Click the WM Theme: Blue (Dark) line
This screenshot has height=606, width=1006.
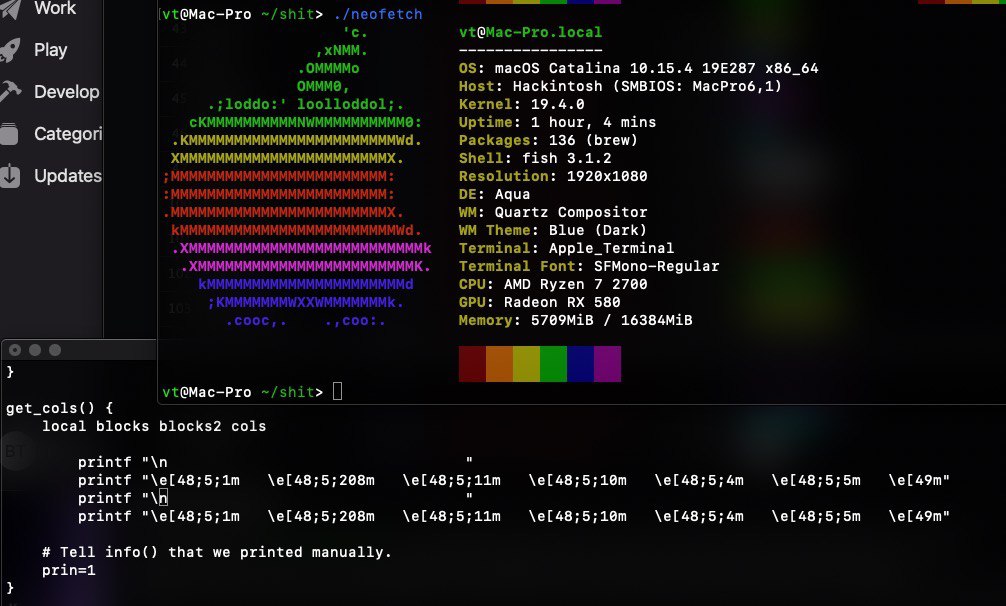553,230
